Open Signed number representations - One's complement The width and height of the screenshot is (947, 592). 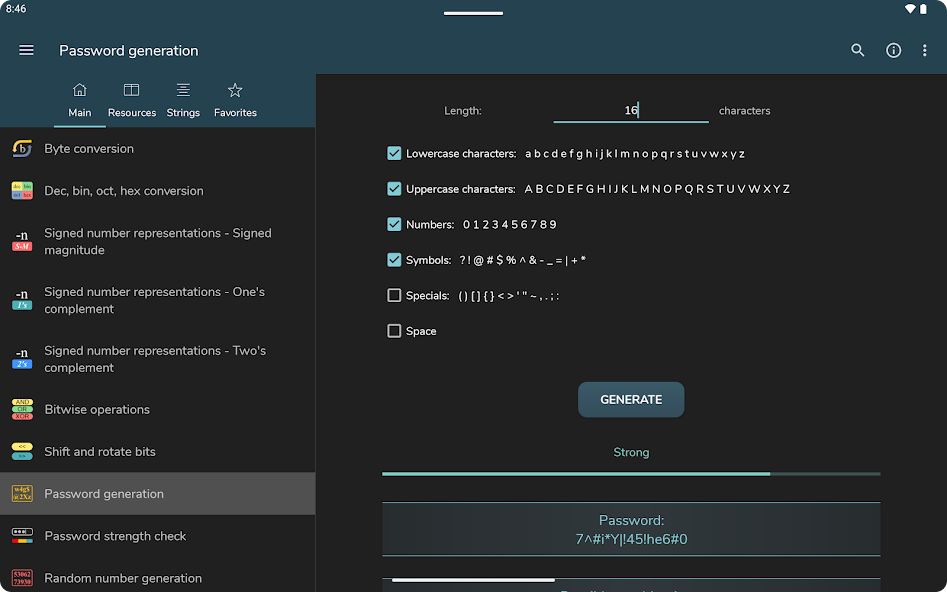click(158, 300)
